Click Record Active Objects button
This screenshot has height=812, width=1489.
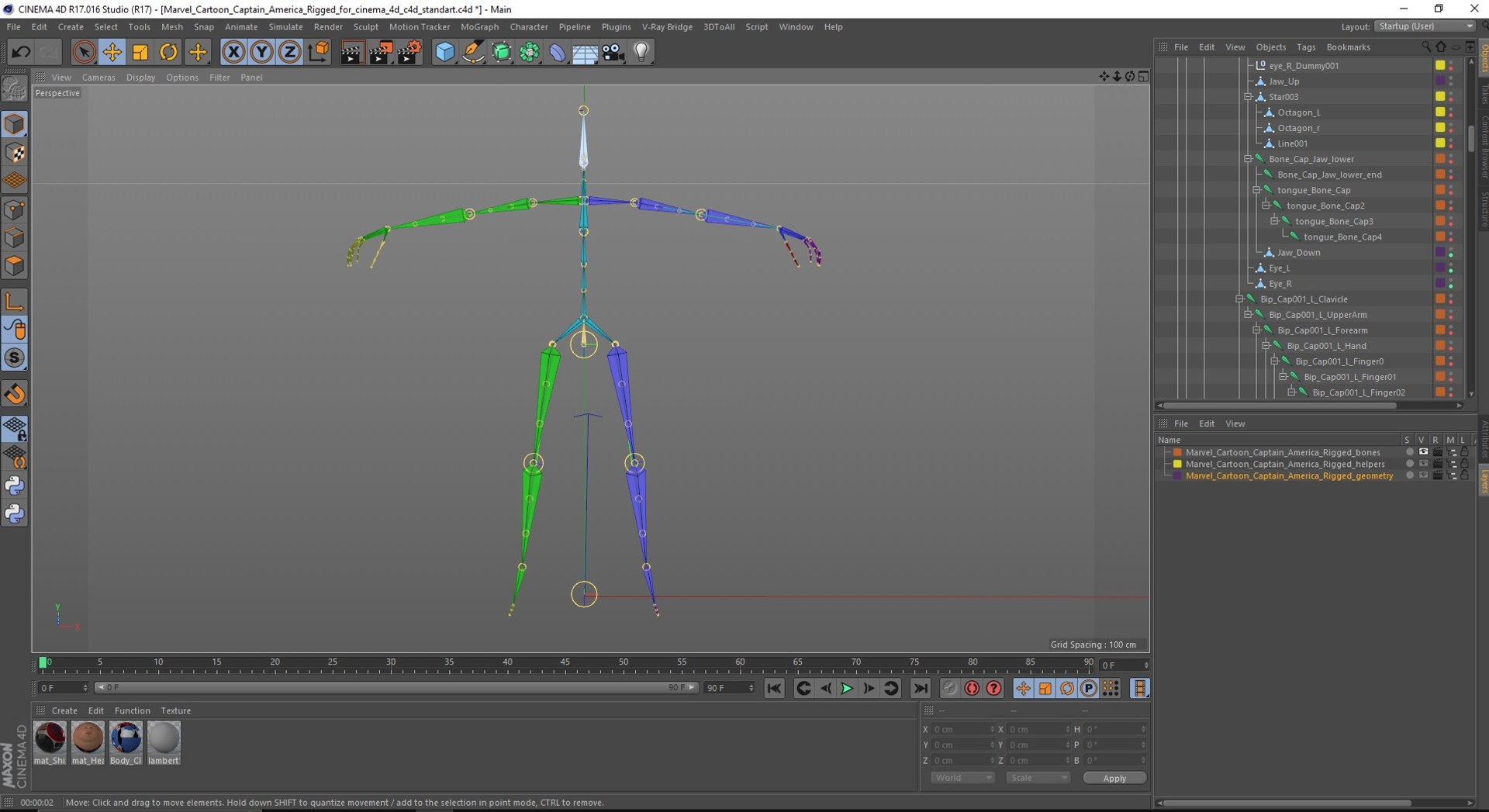point(949,688)
